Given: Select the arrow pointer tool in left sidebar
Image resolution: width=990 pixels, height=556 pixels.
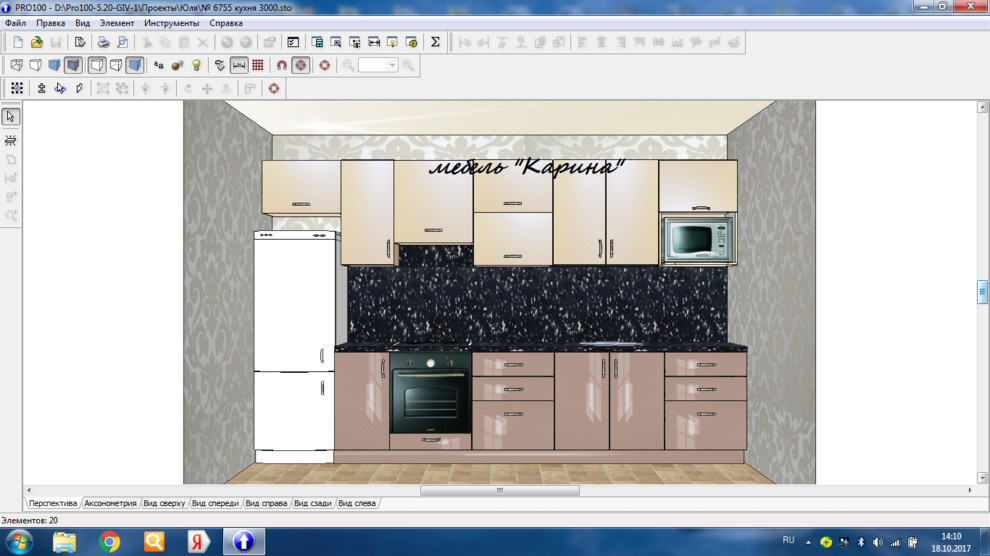Looking at the screenshot, I should (x=11, y=116).
